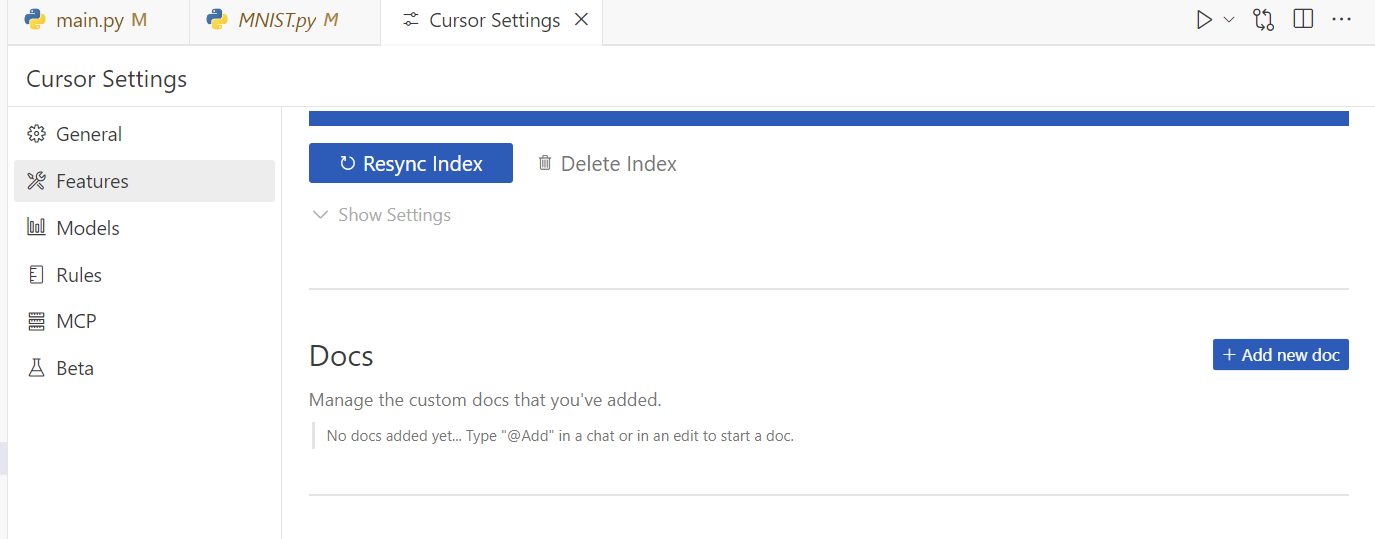Select the Features settings section

(92, 181)
